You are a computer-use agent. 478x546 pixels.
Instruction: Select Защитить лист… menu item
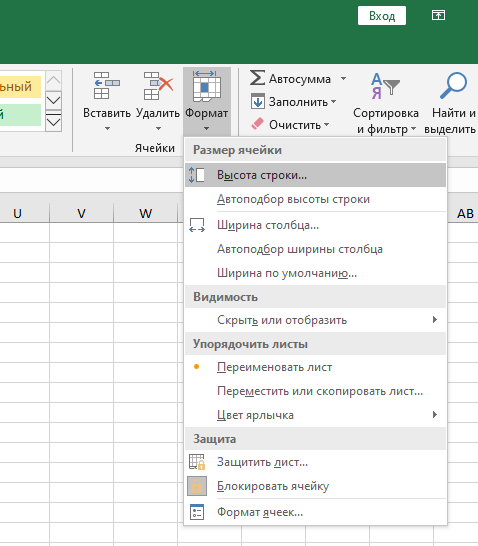tap(315, 462)
